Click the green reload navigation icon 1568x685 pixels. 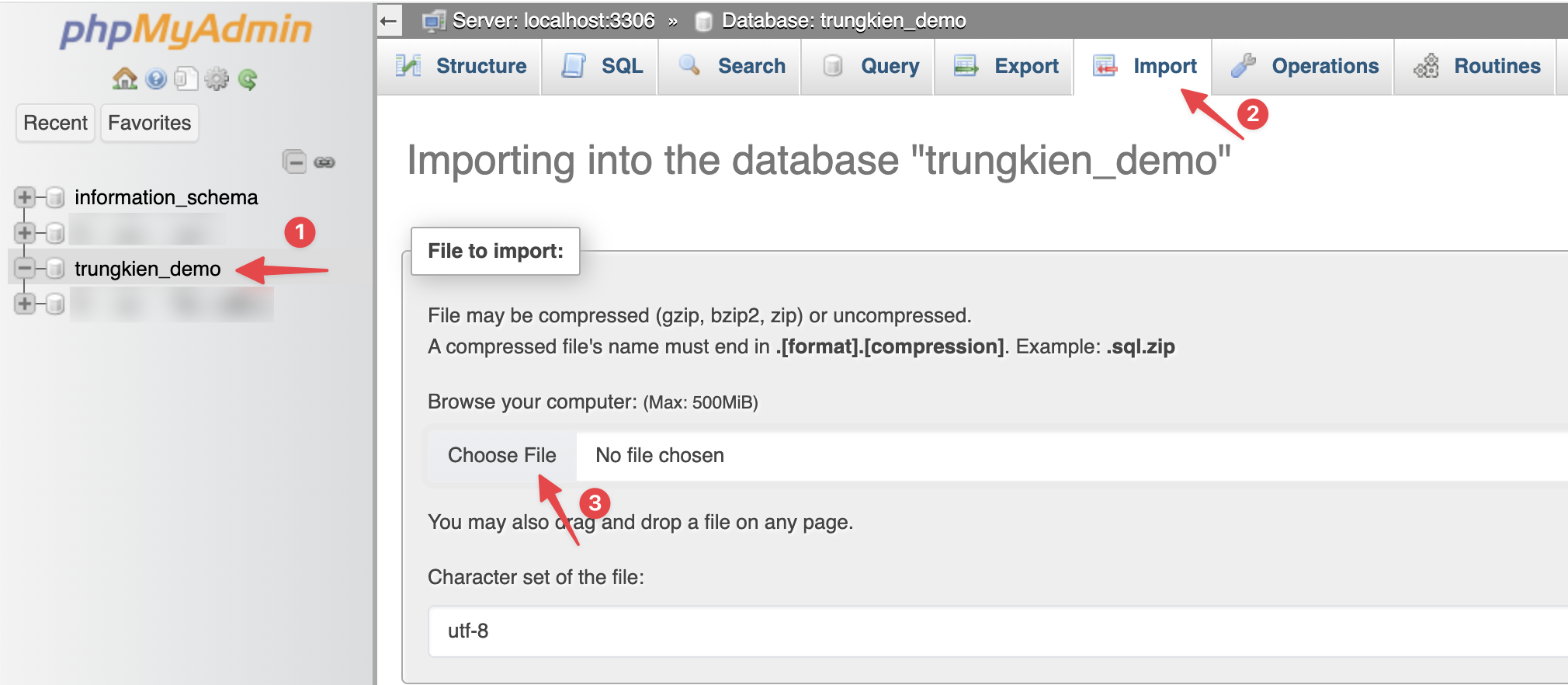point(248,79)
